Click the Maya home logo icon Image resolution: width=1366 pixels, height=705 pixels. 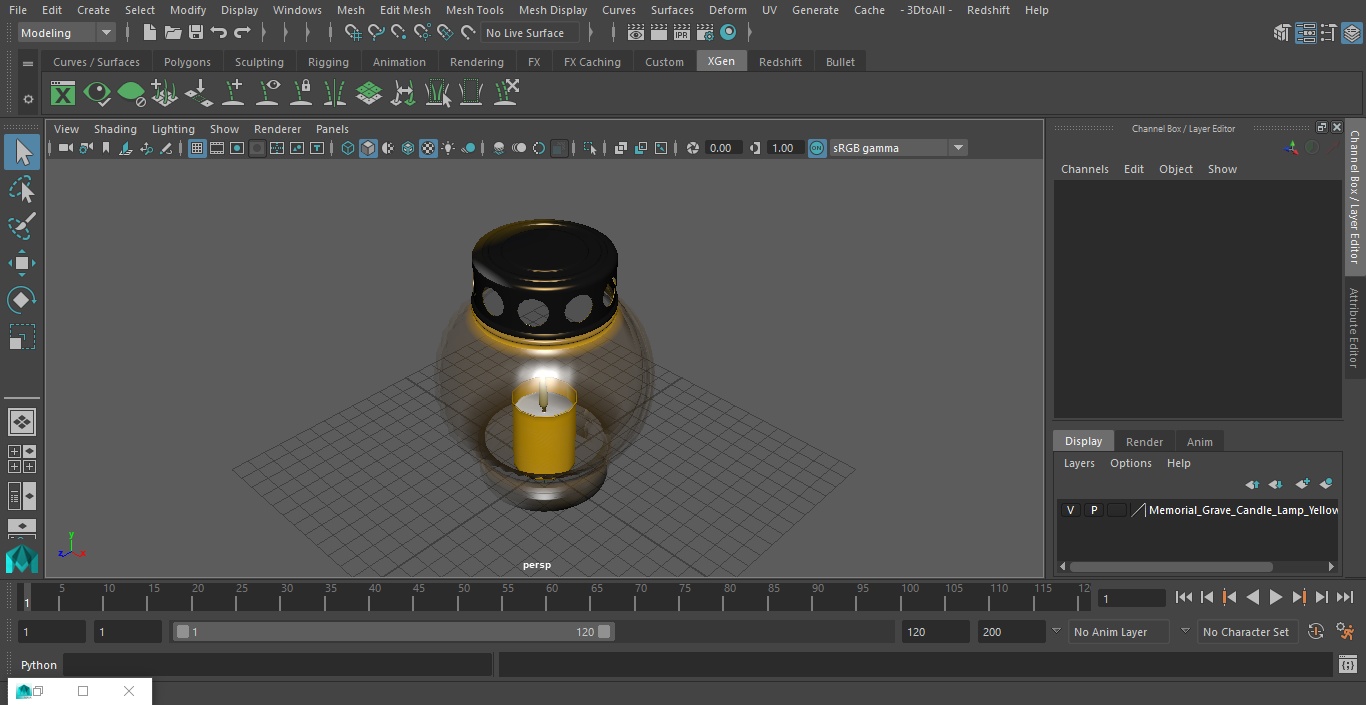tap(21, 559)
